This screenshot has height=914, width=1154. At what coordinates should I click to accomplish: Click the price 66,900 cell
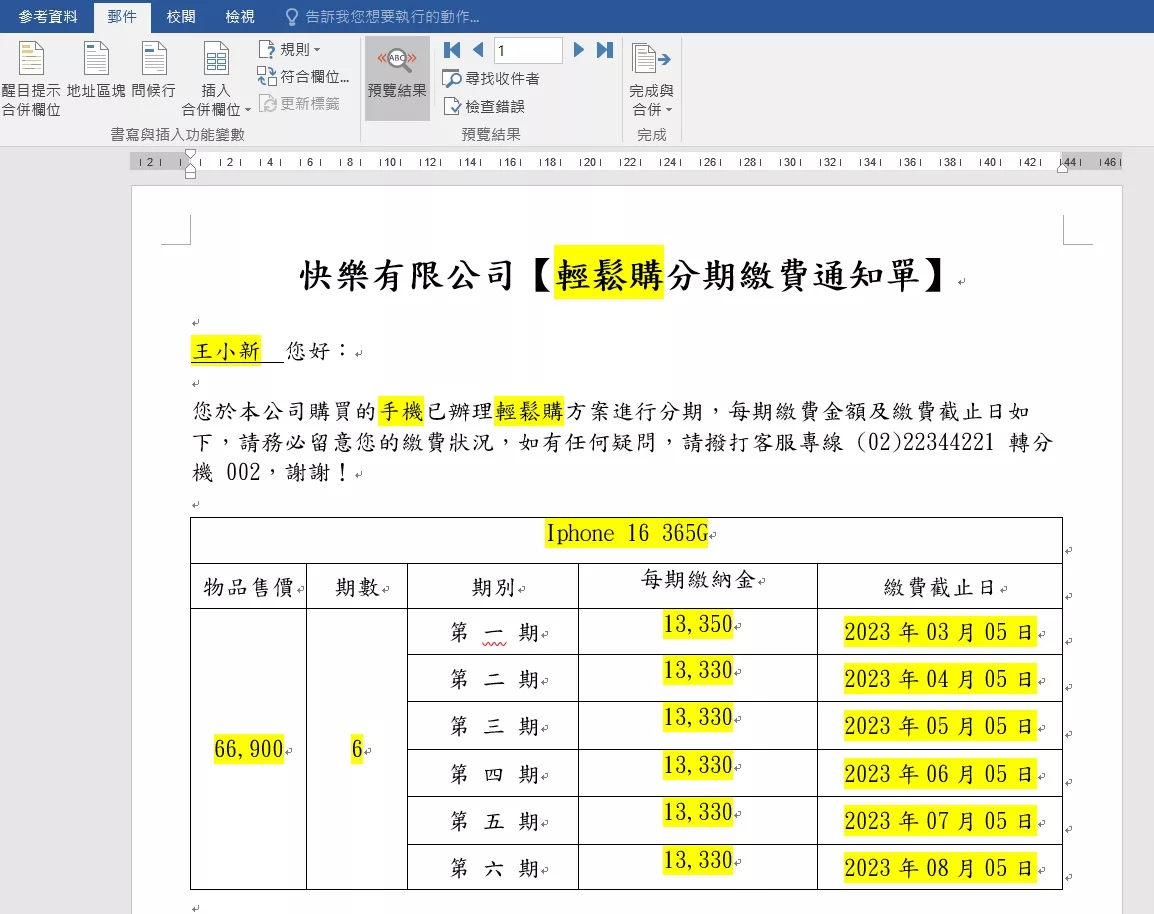249,748
